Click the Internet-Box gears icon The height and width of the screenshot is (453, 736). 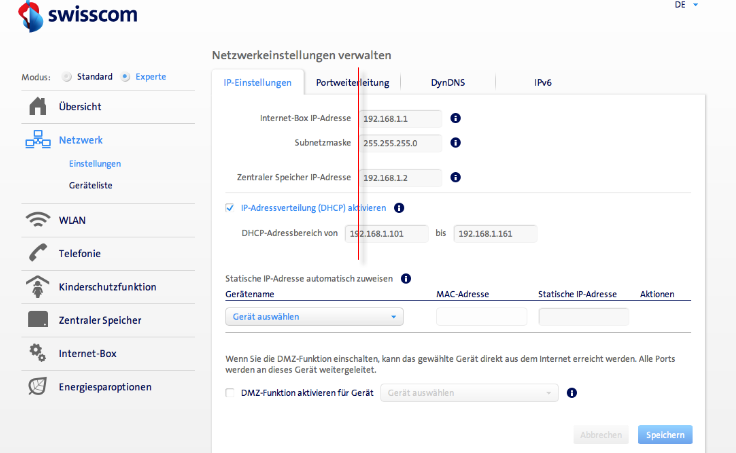pos(38,352)
